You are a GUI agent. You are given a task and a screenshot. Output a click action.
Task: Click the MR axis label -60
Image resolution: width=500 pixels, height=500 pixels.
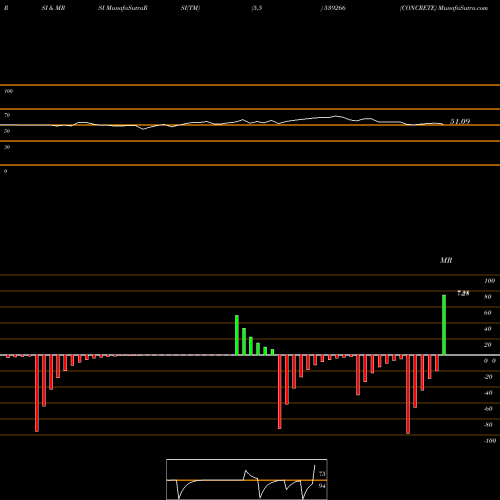pos(488,409)
